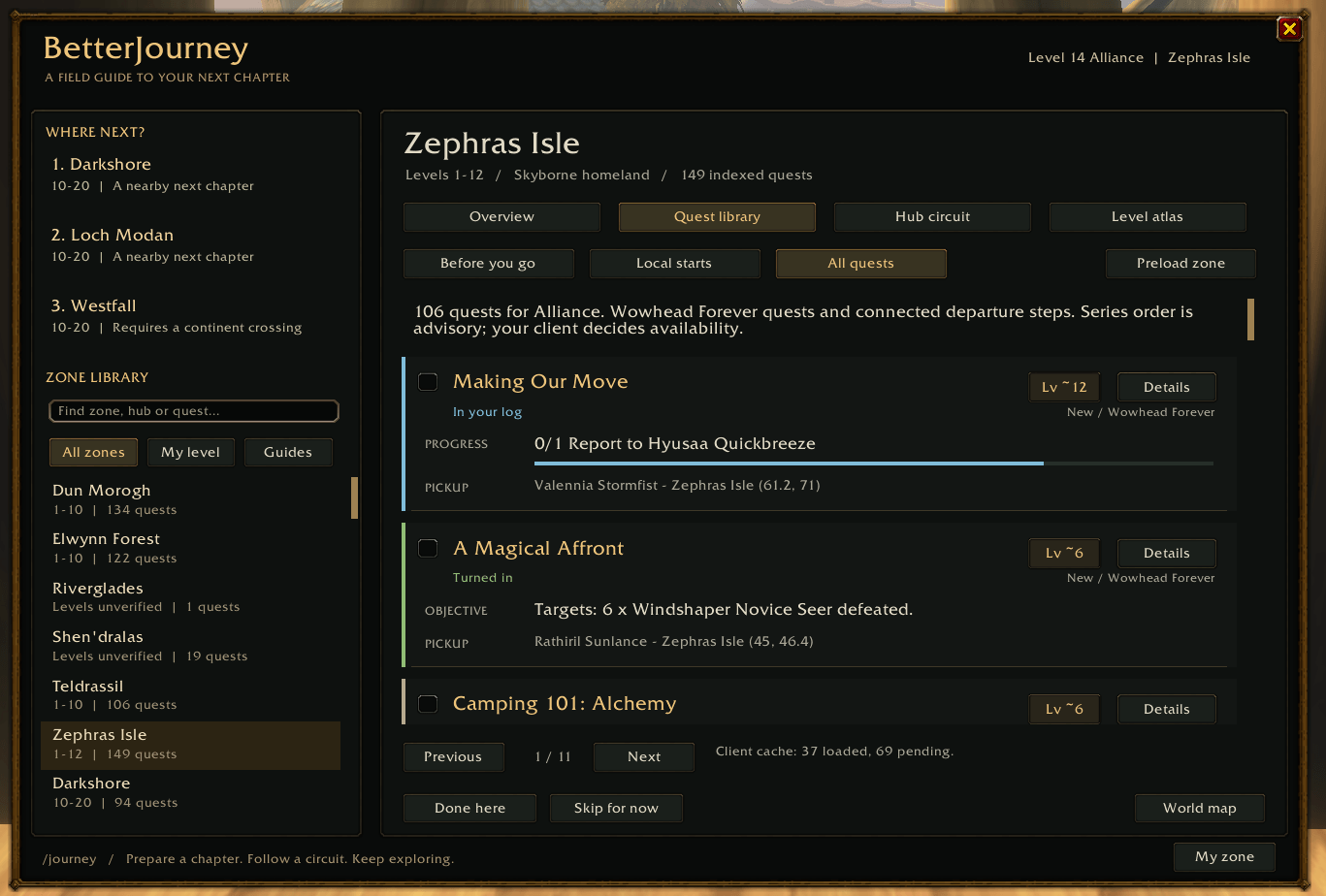This screenshot has width=1326, height=896.
Task: Click the zone library scrollbar handle
Action: (355, 497)
